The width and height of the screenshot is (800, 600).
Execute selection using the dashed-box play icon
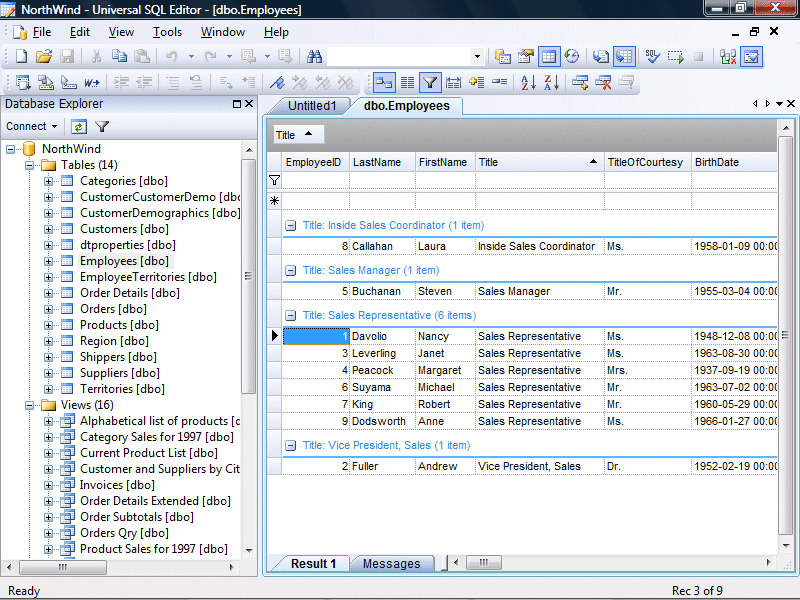pyautogui.click(x=676, y=57)
